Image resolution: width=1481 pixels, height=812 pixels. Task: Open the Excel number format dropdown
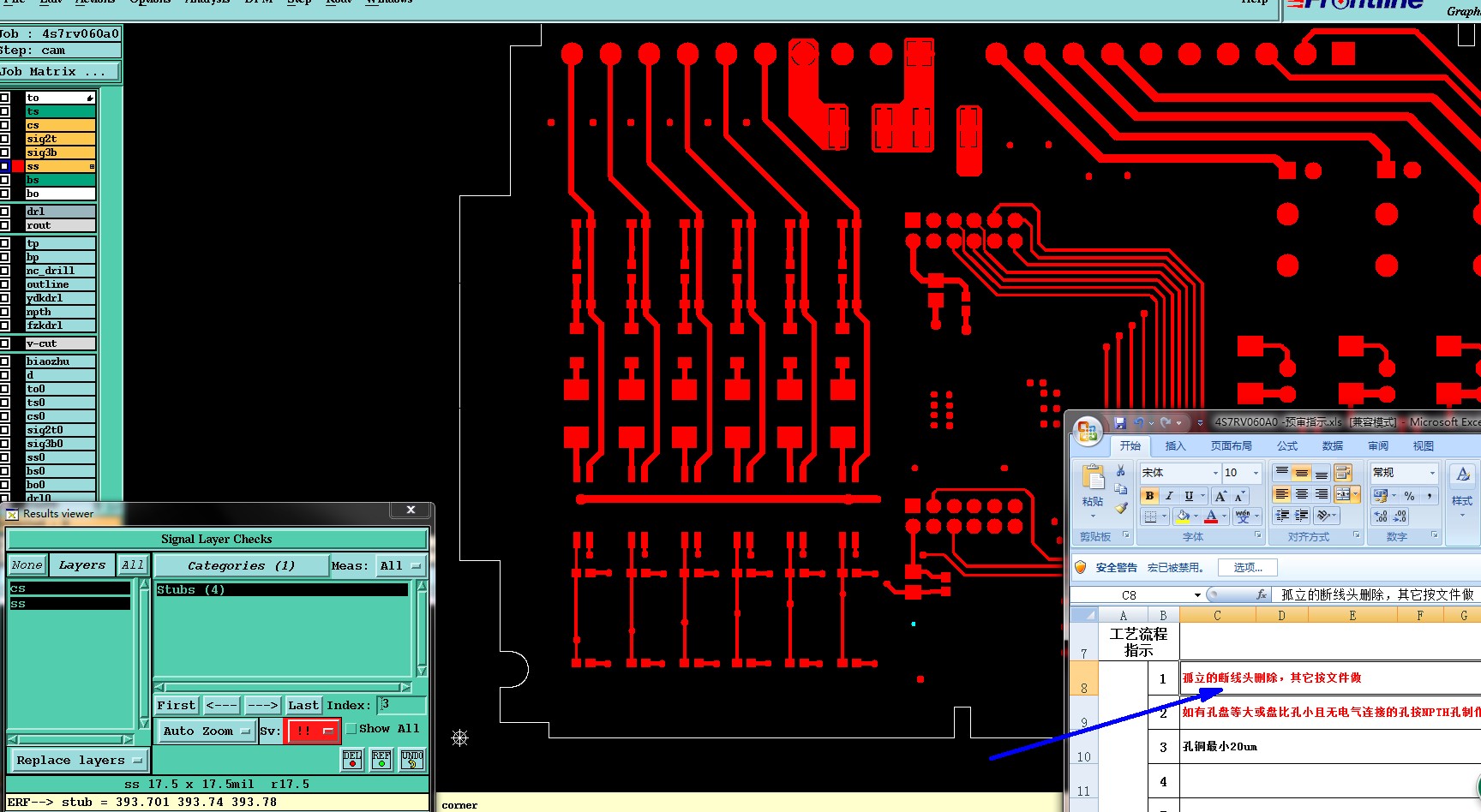(1431, 473)
